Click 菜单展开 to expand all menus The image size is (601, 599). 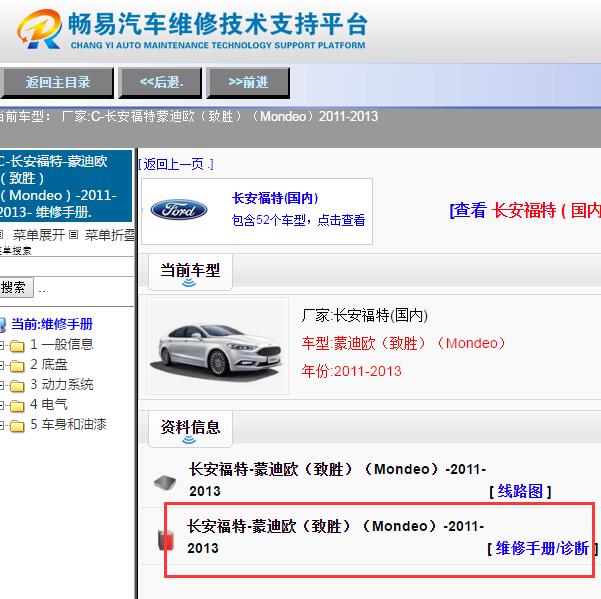click(38, 235)
